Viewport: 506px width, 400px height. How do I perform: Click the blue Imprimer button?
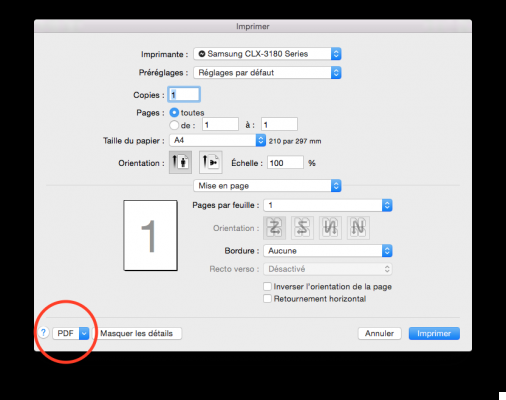click(434, 333)
